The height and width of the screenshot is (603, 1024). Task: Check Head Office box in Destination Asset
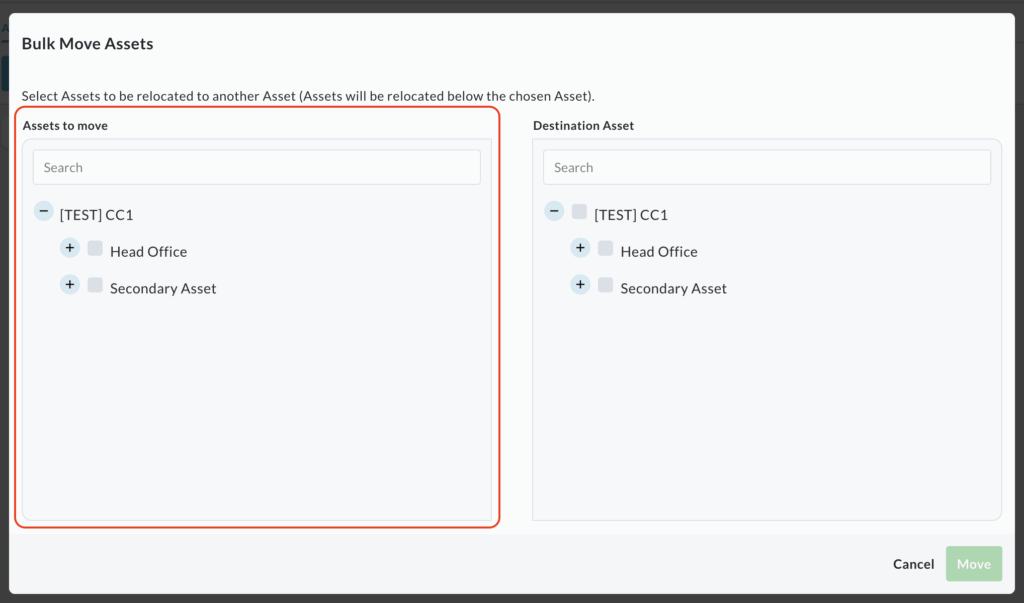(605, 249)
